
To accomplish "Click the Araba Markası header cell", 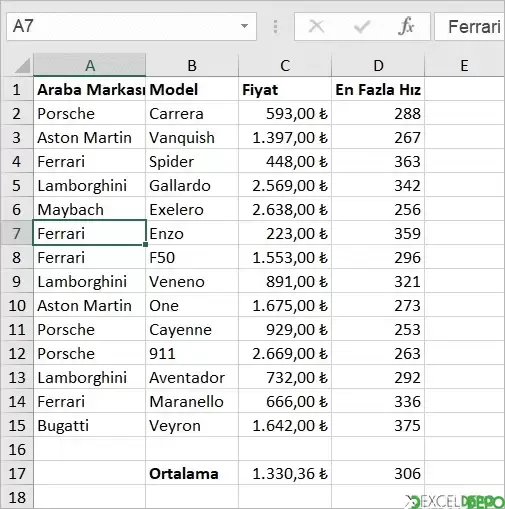I will click(89, 89).
